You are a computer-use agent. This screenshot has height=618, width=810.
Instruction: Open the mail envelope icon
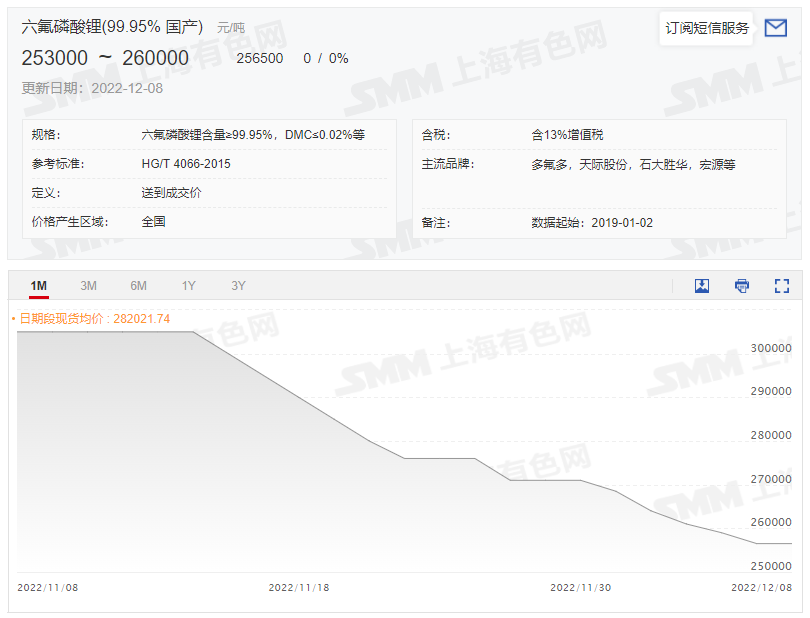pyautogui.click(x=775, y=28)
